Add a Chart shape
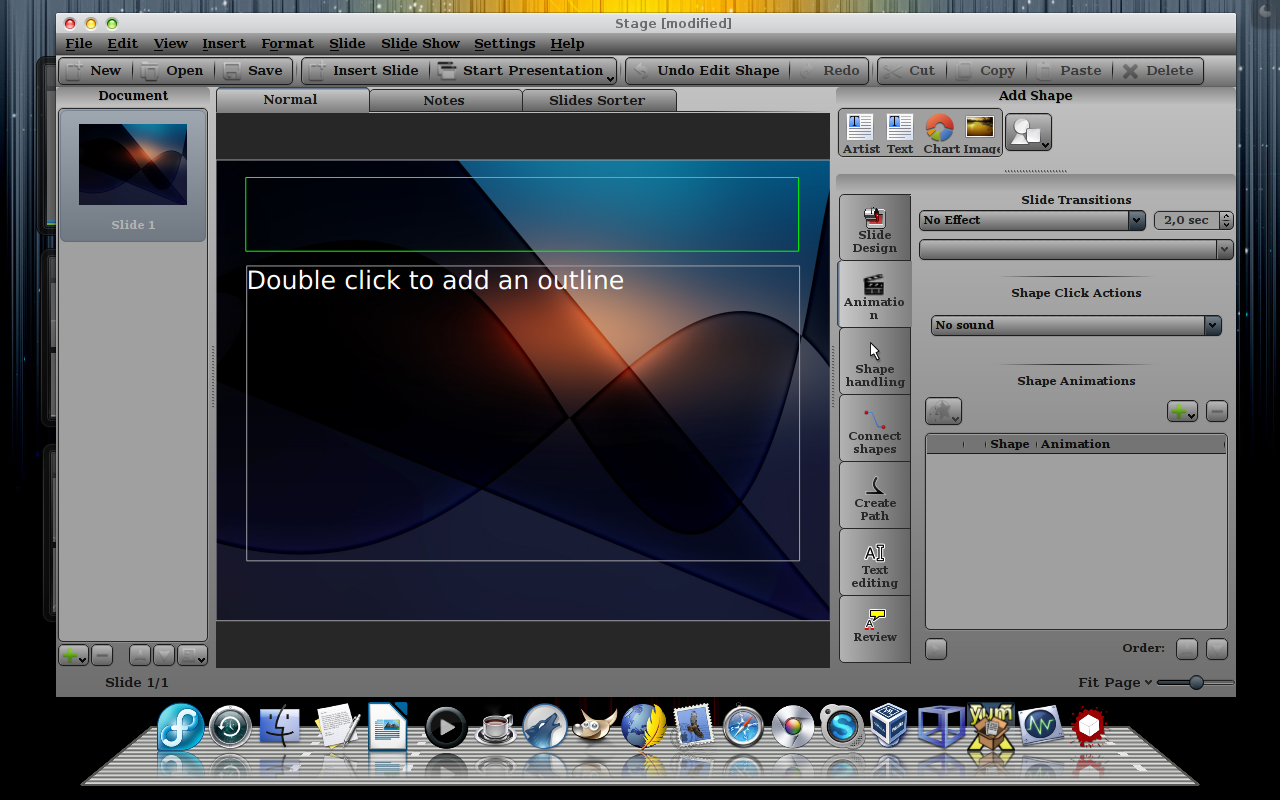Screen dimensions: 1280x800 [x=940, y=134]
